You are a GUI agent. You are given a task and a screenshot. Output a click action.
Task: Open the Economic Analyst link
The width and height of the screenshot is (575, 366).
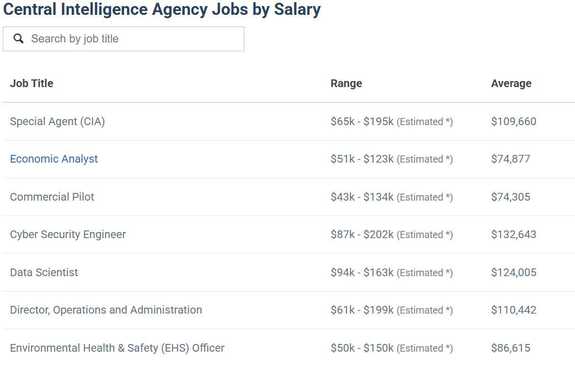coord(54,159)
